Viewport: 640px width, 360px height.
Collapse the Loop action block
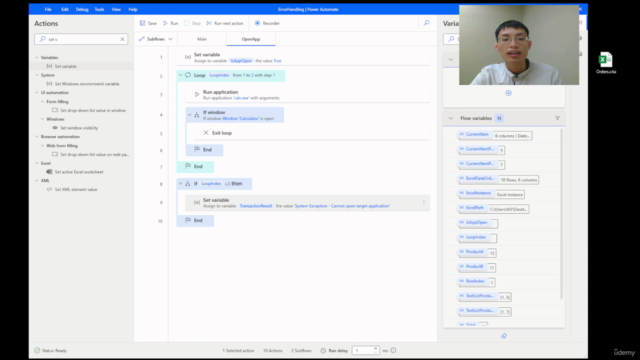(180, 75)
